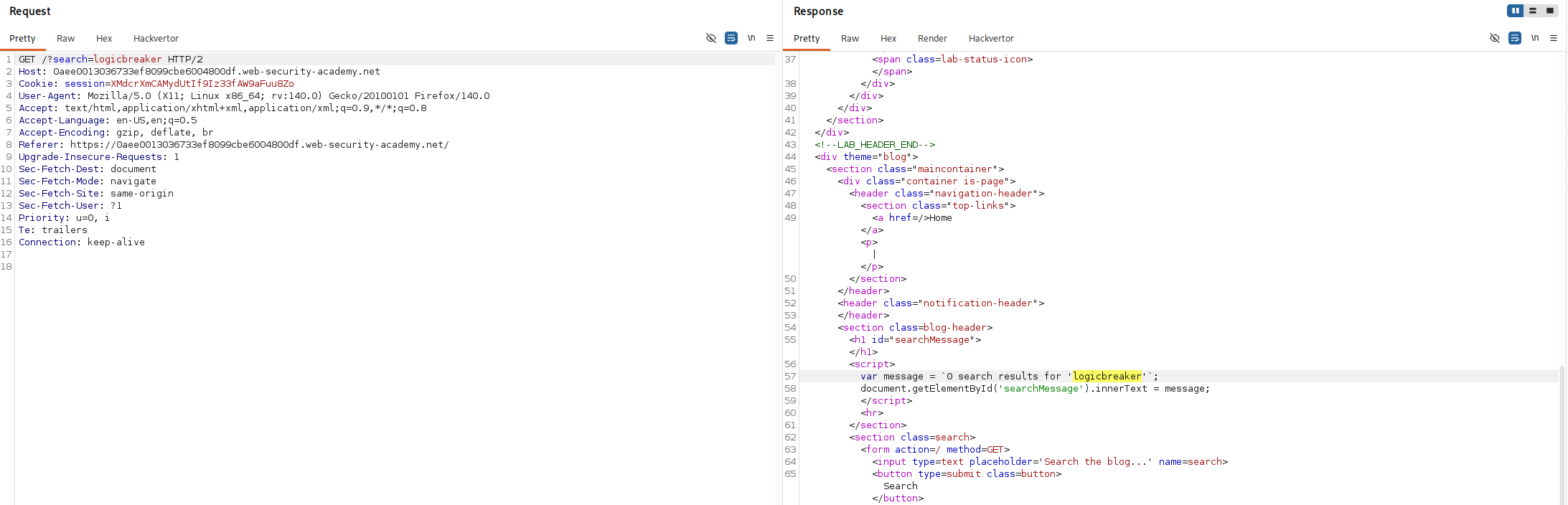Click the session cookie value in the request
Image resolution: width=1568 pixels, height=505 pixels.
click(202, 84)
